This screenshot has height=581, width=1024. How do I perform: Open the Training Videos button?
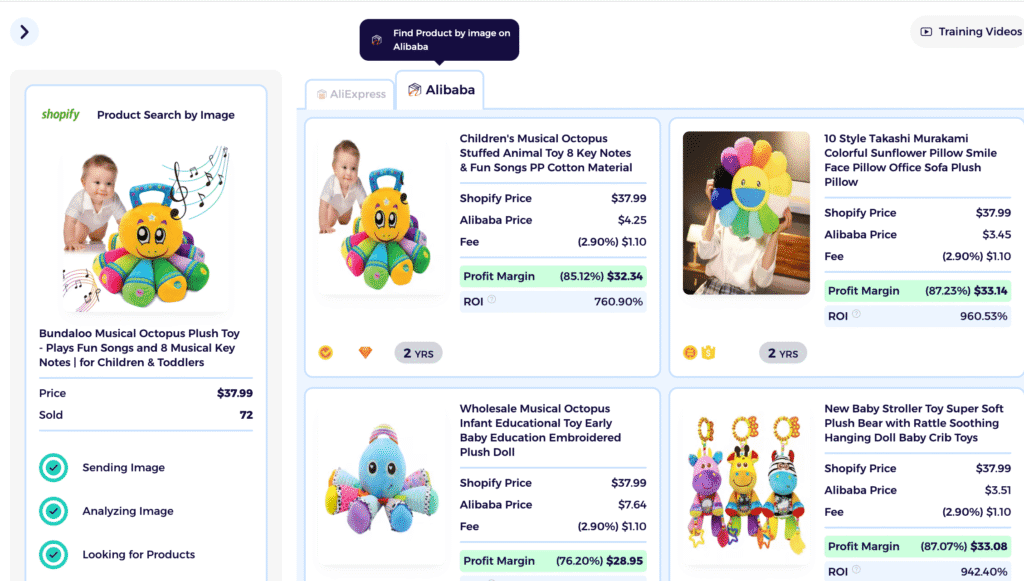tap(968, 32)
